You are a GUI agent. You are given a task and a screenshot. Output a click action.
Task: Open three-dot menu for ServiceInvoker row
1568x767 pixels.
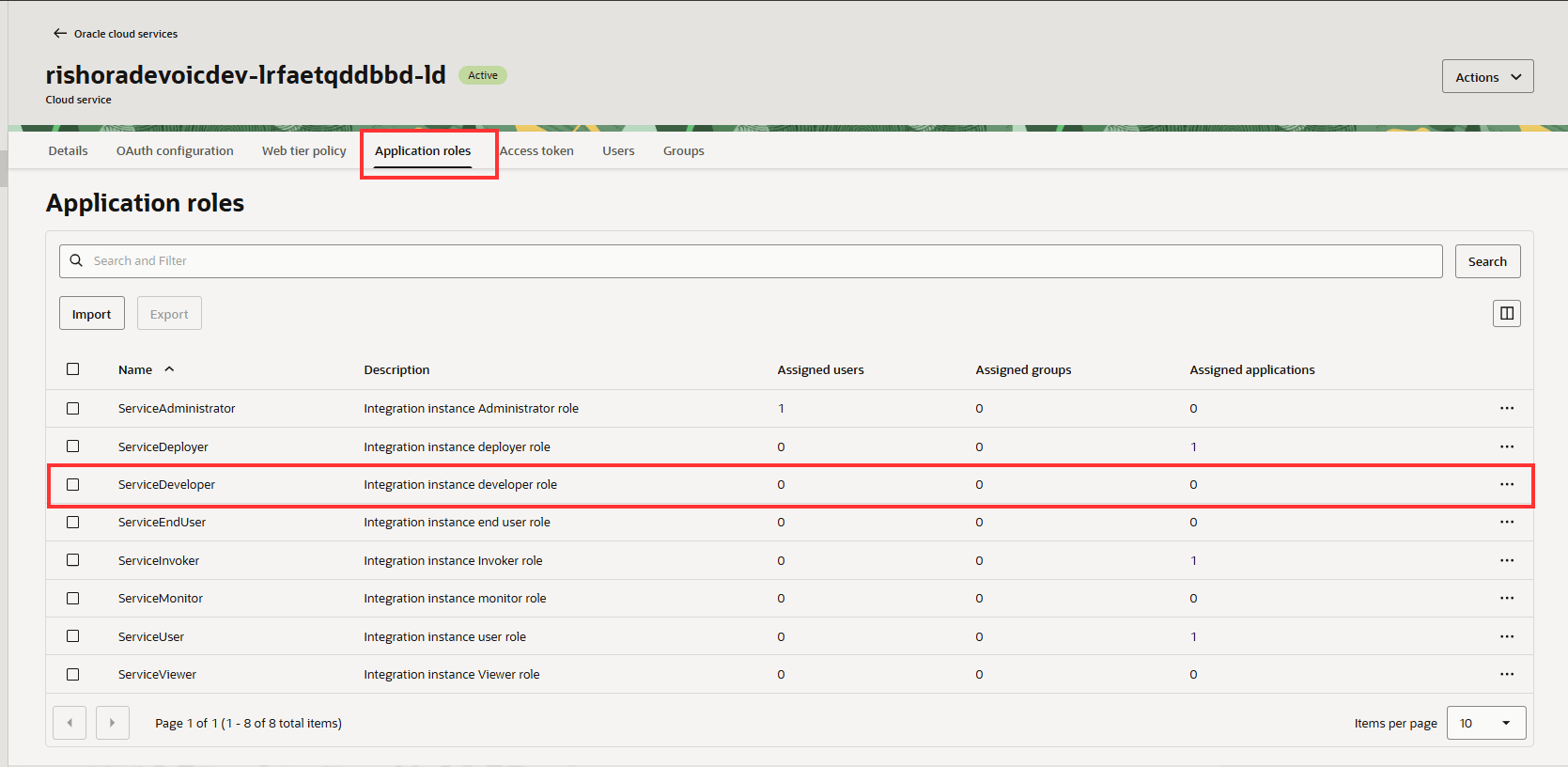pos(1506,561)
